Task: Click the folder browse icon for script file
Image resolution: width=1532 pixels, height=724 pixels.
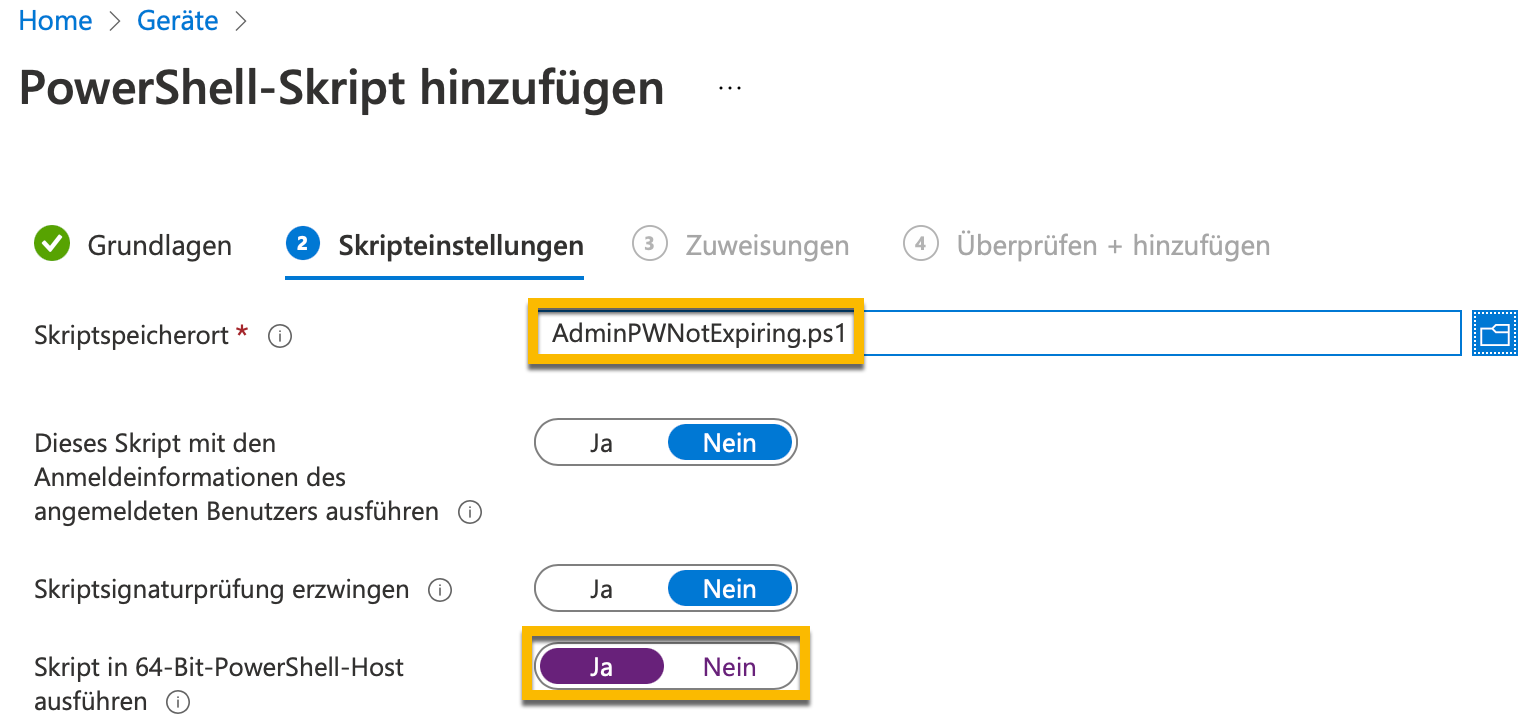Action: point(1495,334)
